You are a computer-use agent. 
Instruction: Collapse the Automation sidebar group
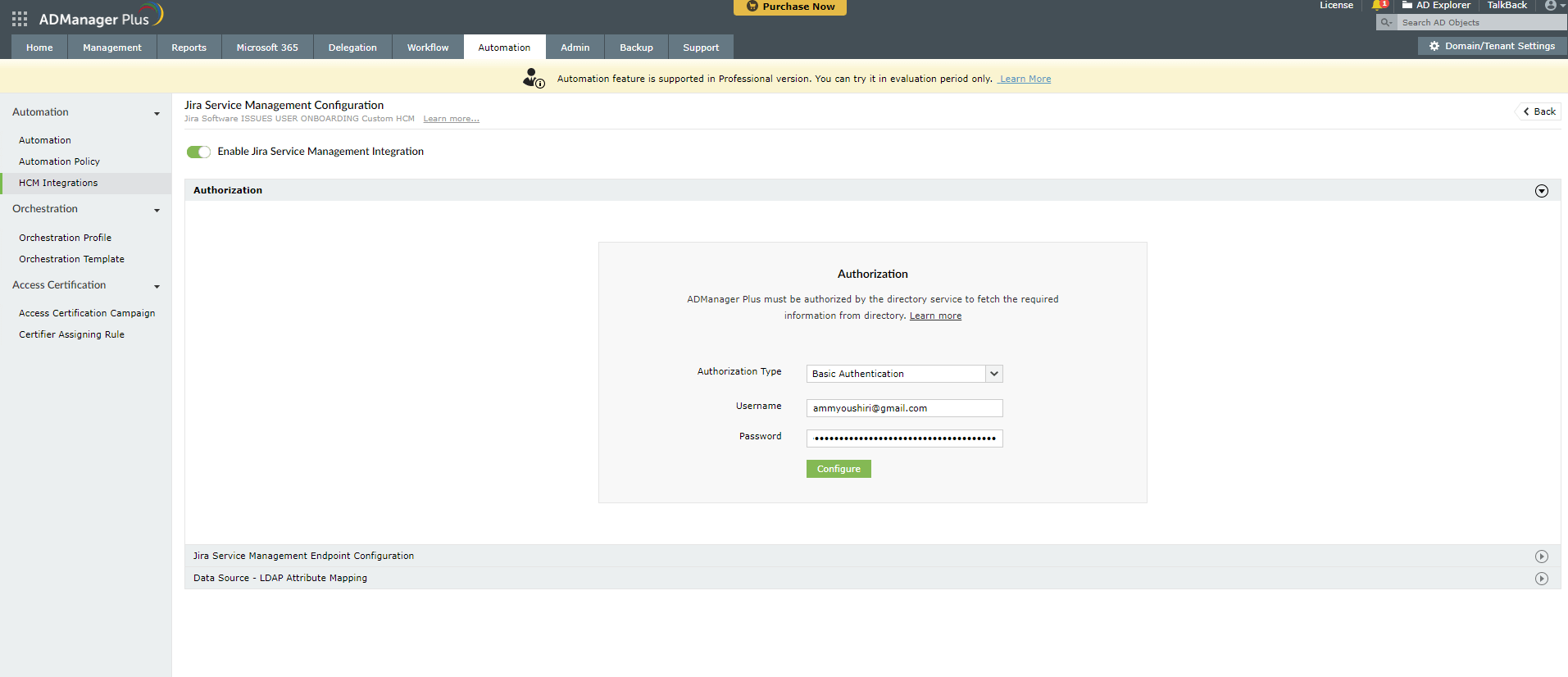(157, 113)
